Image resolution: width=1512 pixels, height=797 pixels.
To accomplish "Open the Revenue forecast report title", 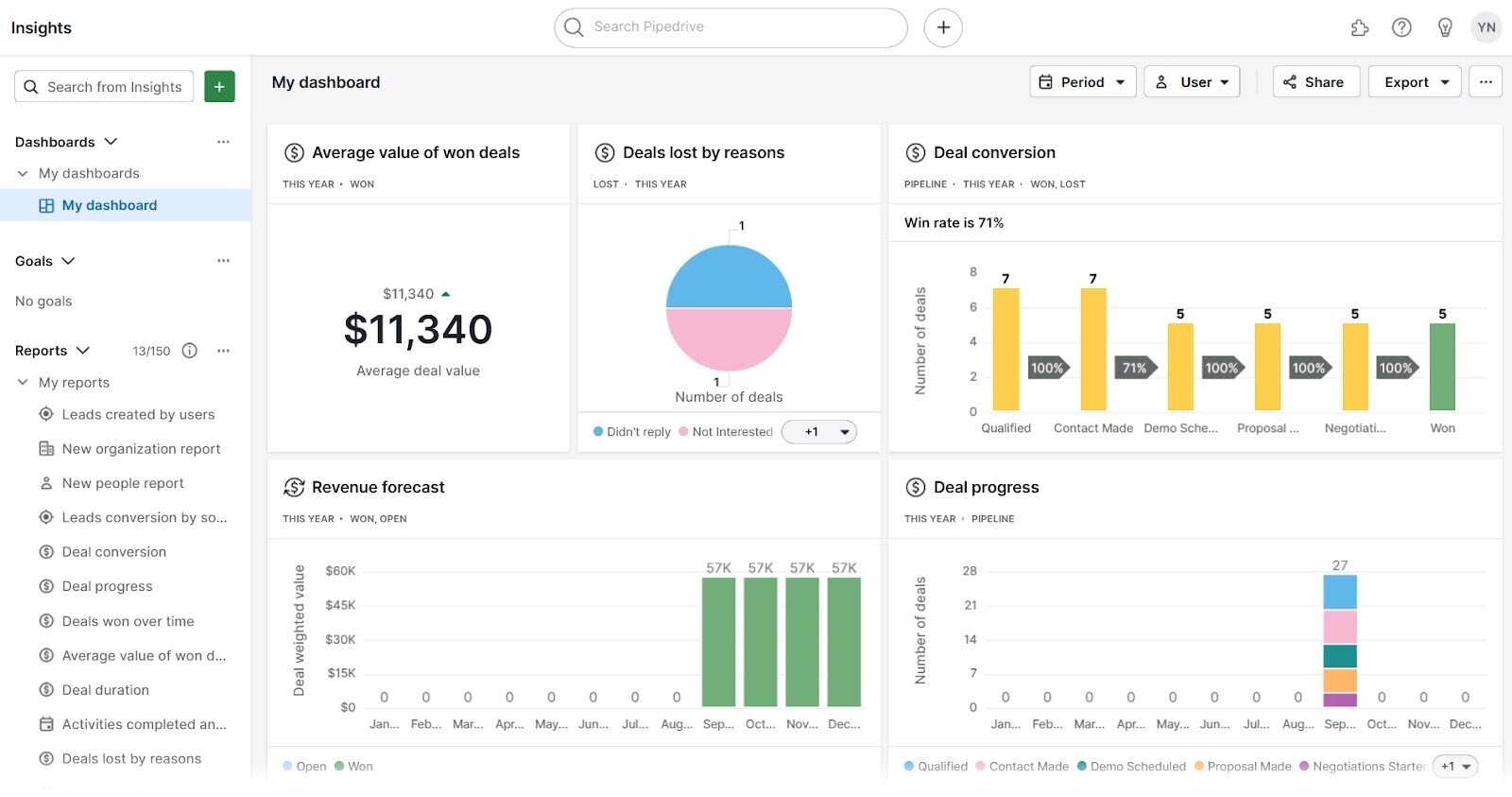I will (x=378, y=487).
